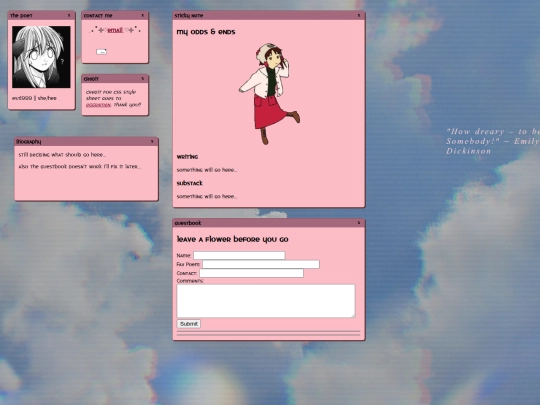Click the Emily Dickinson quote text
The width and height of the screenshot is (540, 405).
492,141
